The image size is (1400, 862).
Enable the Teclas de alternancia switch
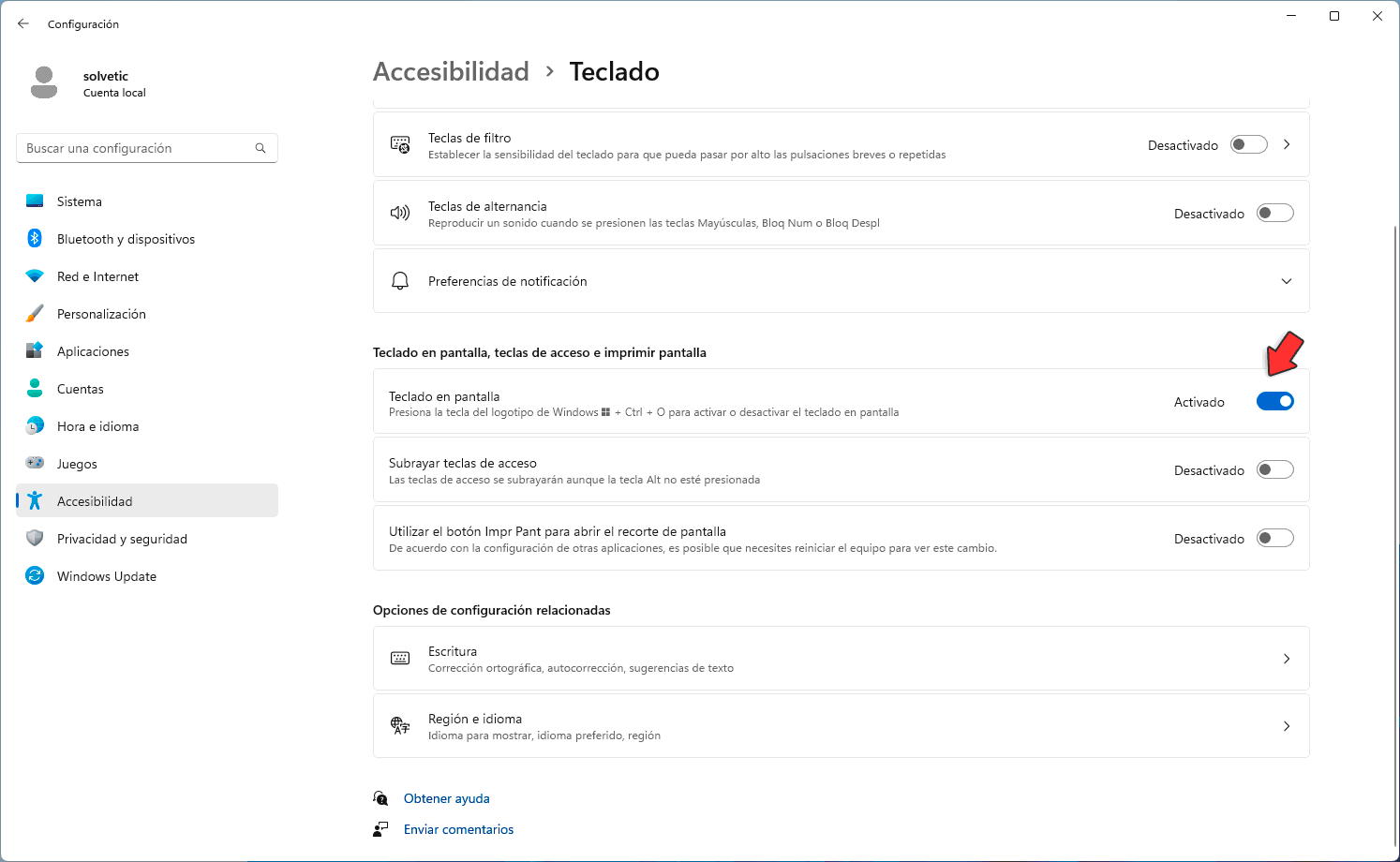pyautogui.click(x=1274, y=213)
